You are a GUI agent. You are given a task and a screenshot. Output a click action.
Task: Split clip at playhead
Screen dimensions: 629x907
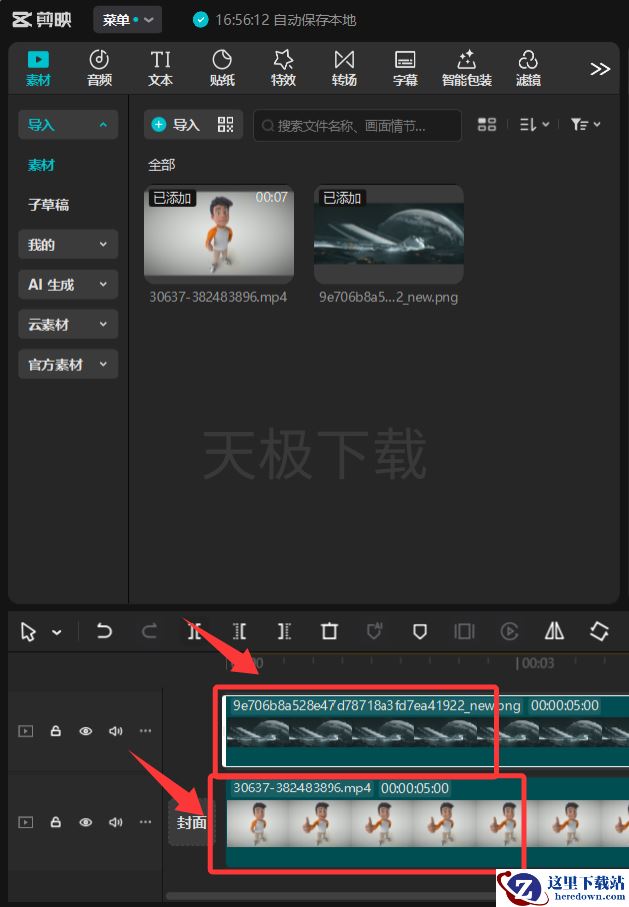(194, 631)
